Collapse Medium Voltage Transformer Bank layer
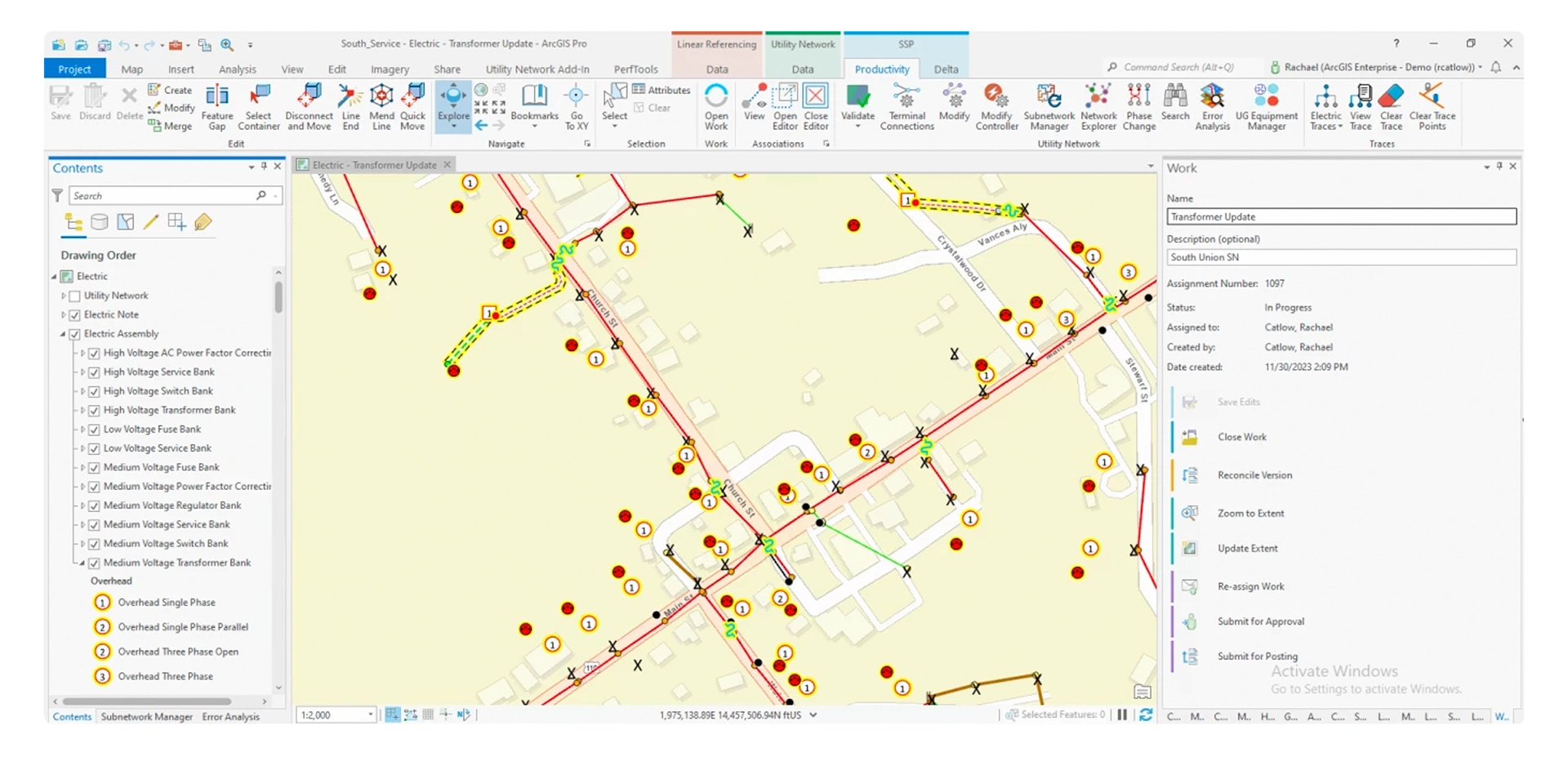Screen dimensions: 1568x779 [x=82, y=563]
